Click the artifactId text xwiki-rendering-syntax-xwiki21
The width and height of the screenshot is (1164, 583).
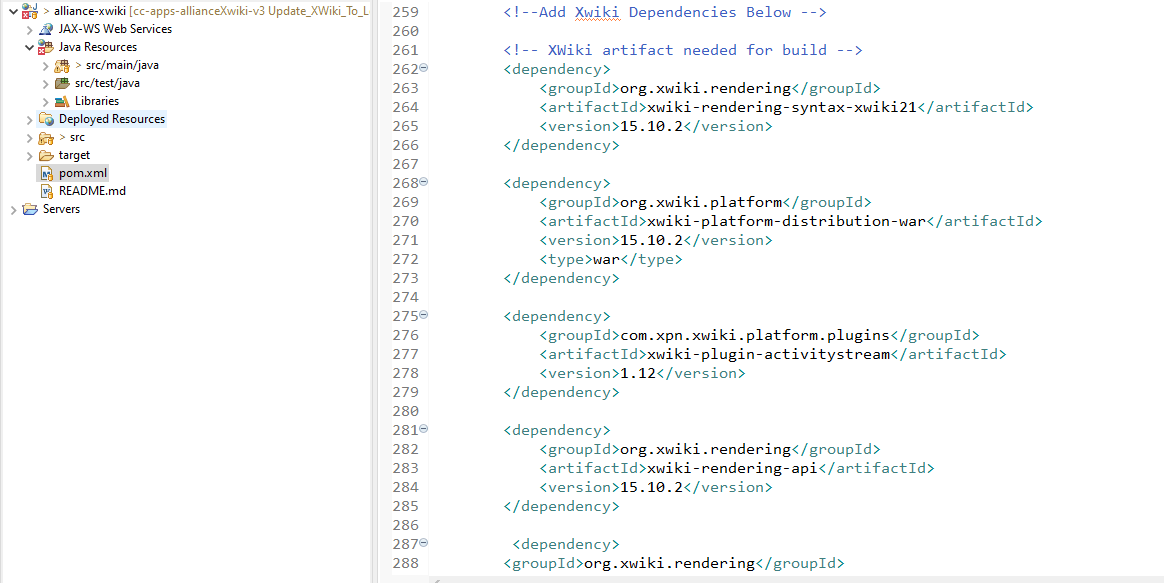click(x=782, y=107)
